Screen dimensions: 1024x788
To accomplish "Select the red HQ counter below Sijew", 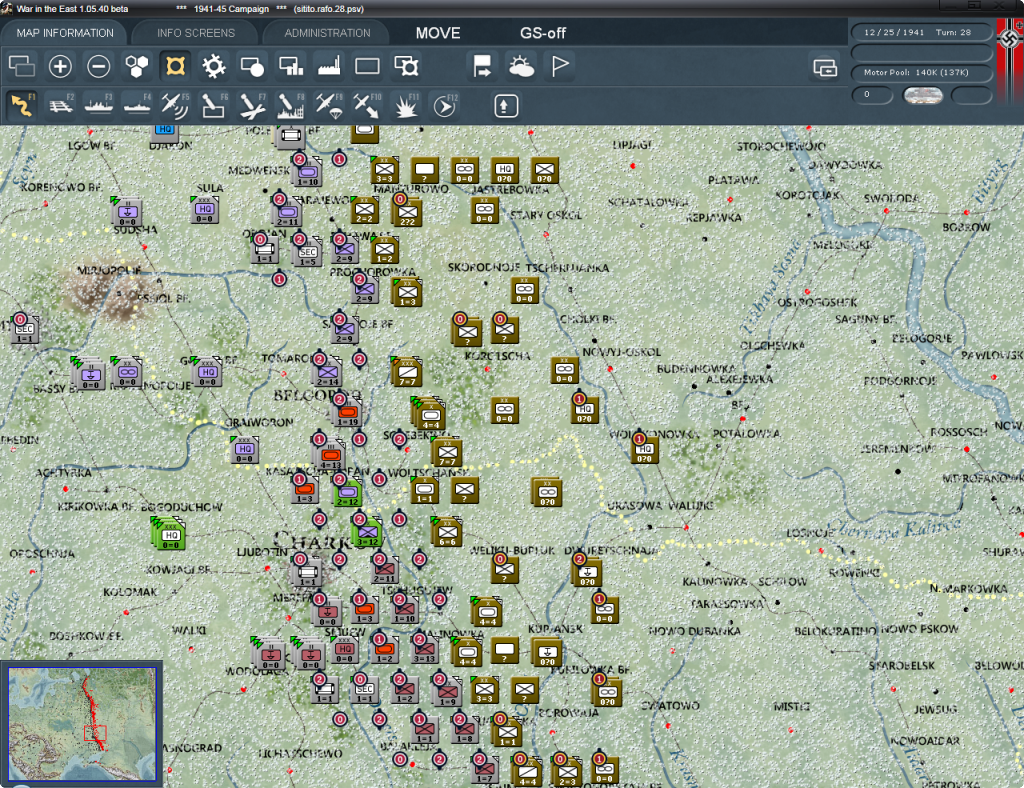I will tap(345, 650).
